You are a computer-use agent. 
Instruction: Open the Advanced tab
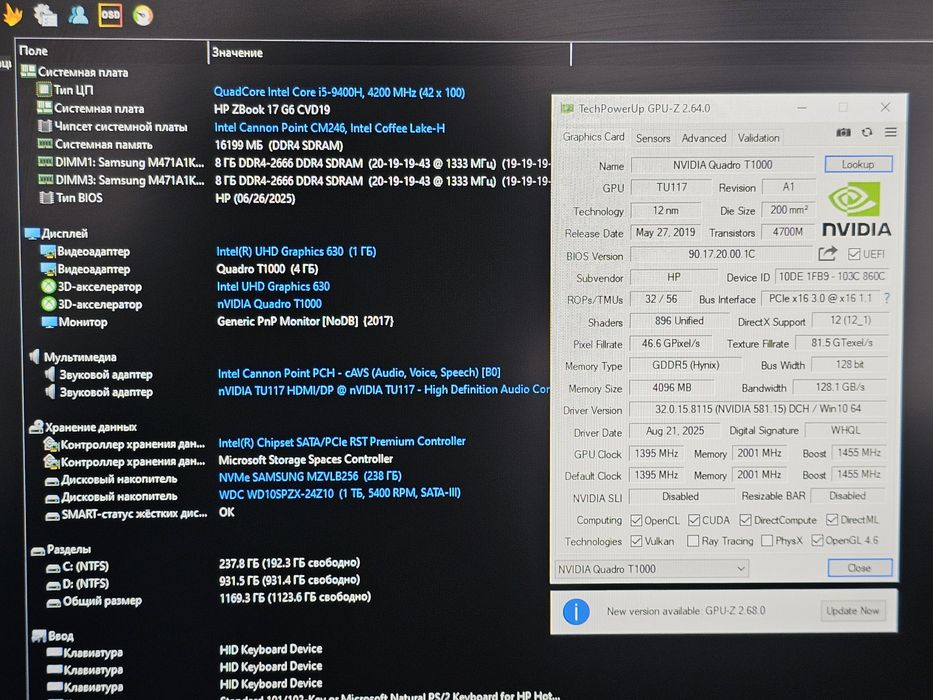[704, 138]
